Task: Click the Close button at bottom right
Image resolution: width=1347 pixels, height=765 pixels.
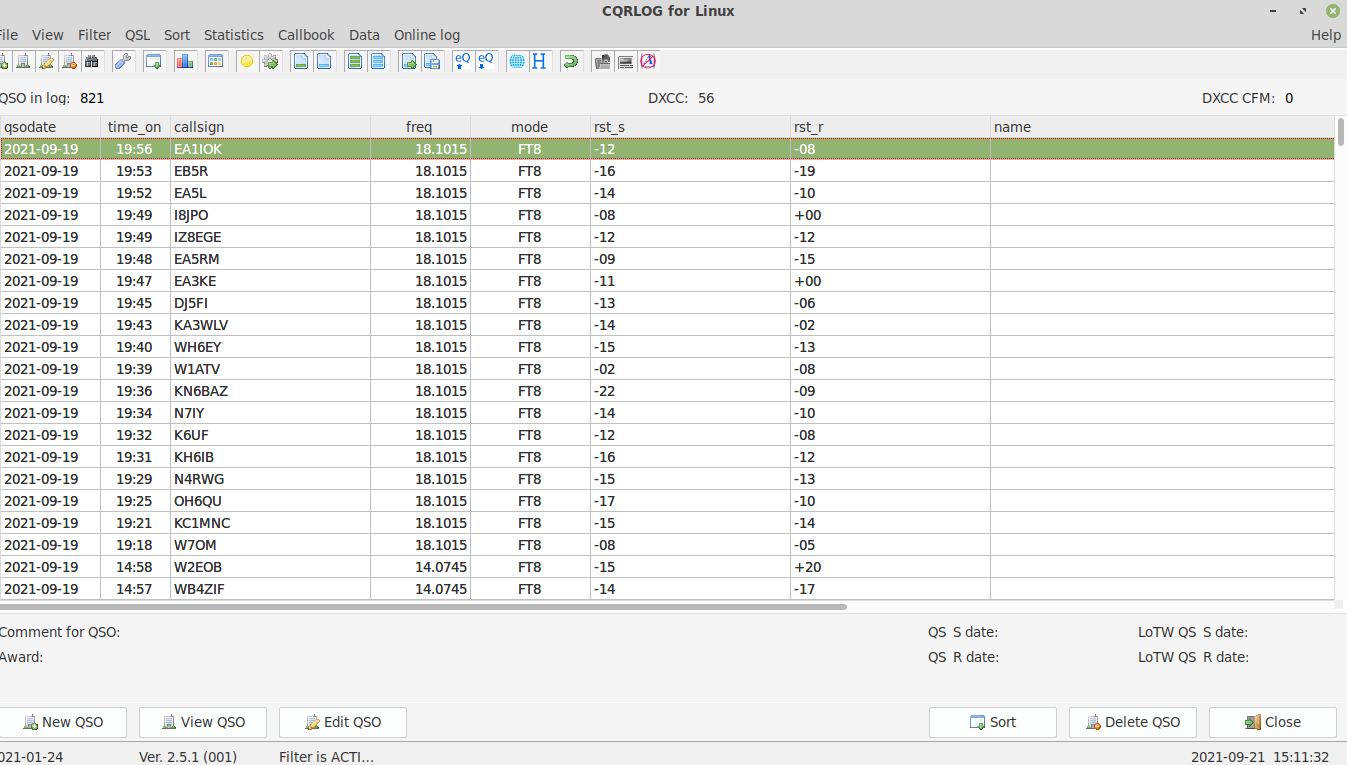Action: point(1273,722)
